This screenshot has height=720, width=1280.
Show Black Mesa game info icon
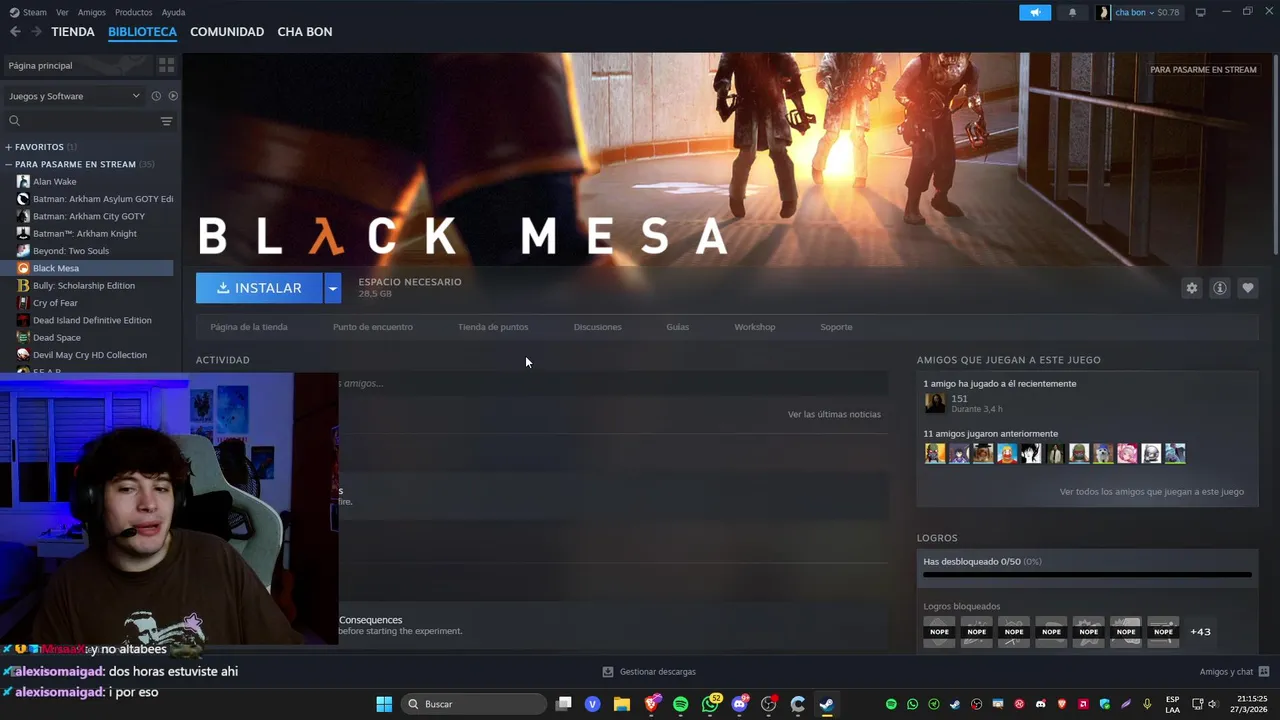[x=1219, y=288]
